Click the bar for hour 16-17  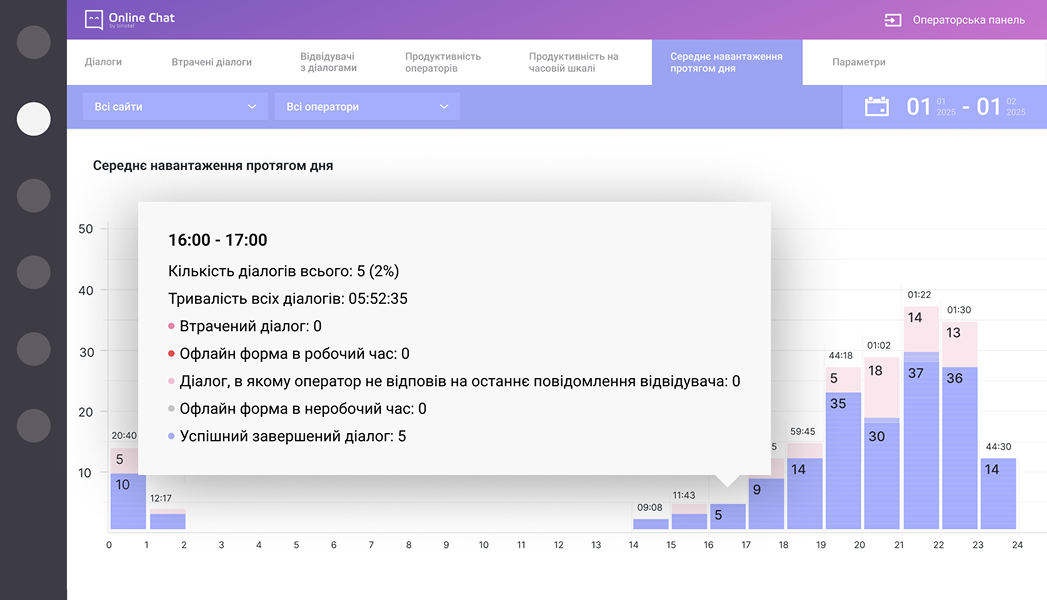coord(728,516)
